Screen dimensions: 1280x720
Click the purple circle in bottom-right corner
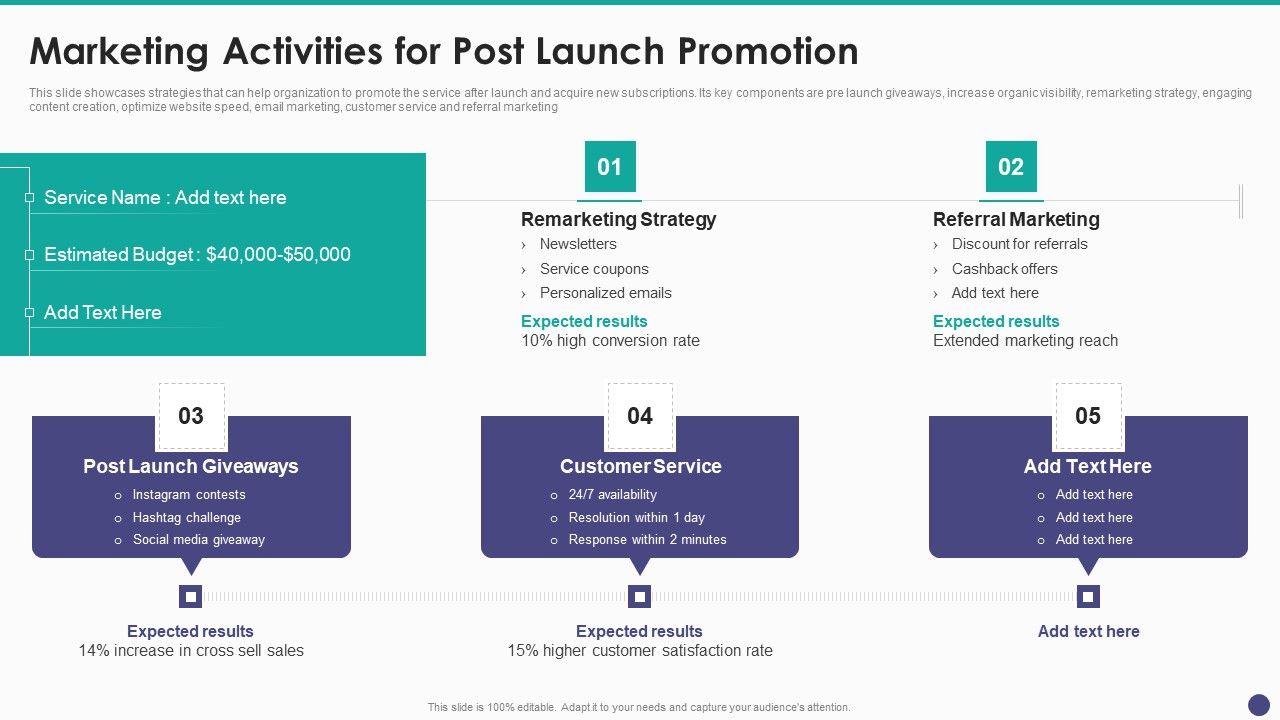pos(1259,705)
